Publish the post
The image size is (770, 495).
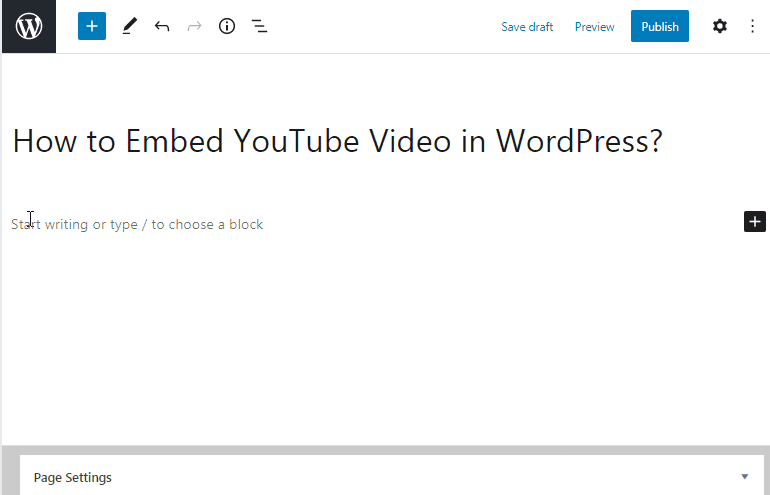660,26
